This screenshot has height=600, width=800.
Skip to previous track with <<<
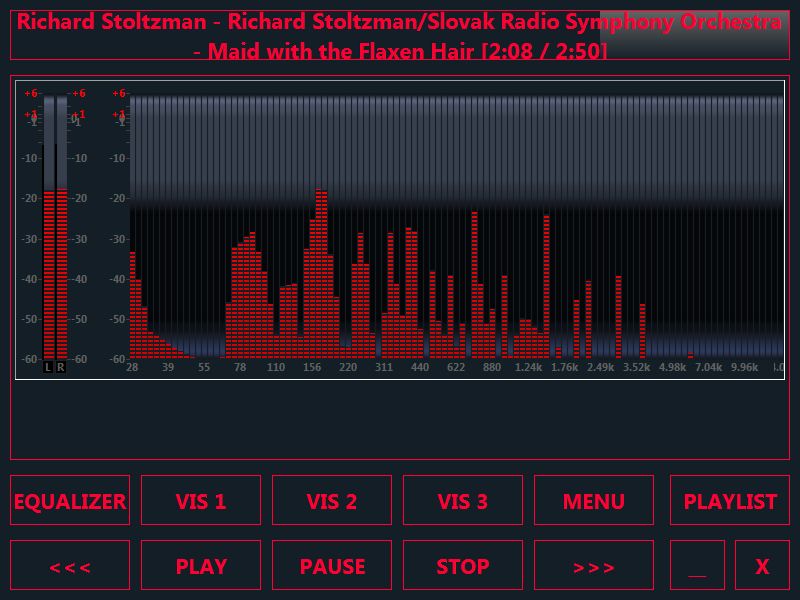(x=70, y=566)
